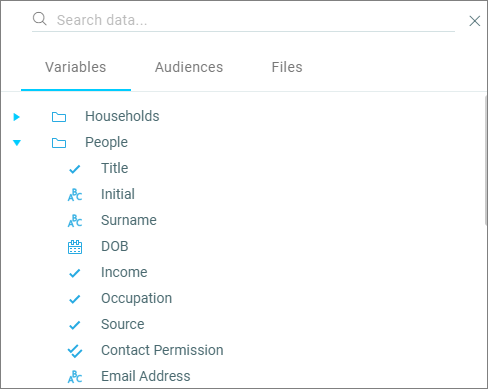
Task: Select the People folder label
Action: pos(106,142)
